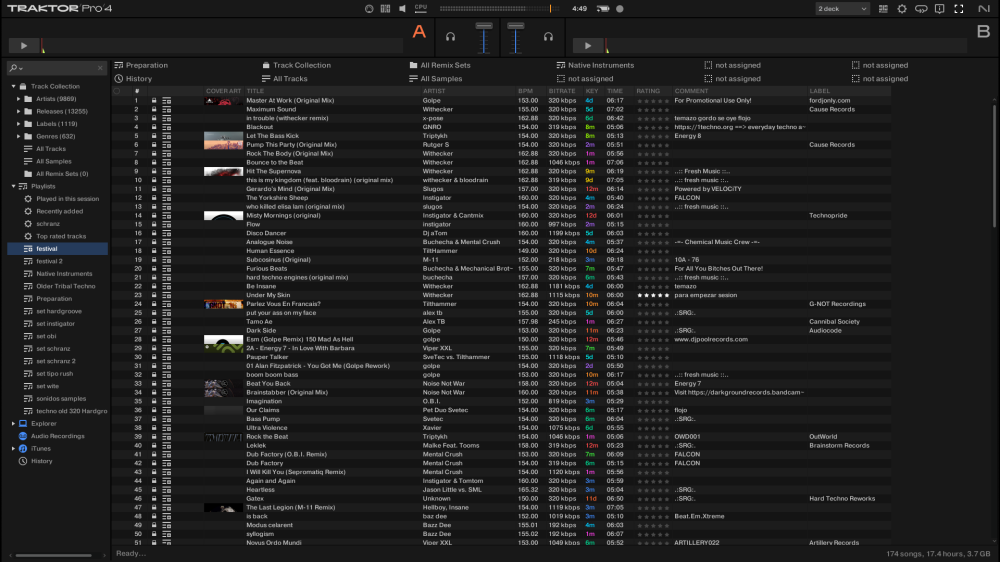Click the notification alert icon in header
Image resolution: width=1000 pixels, height=562 pixels.
click(x=939, y=9)
